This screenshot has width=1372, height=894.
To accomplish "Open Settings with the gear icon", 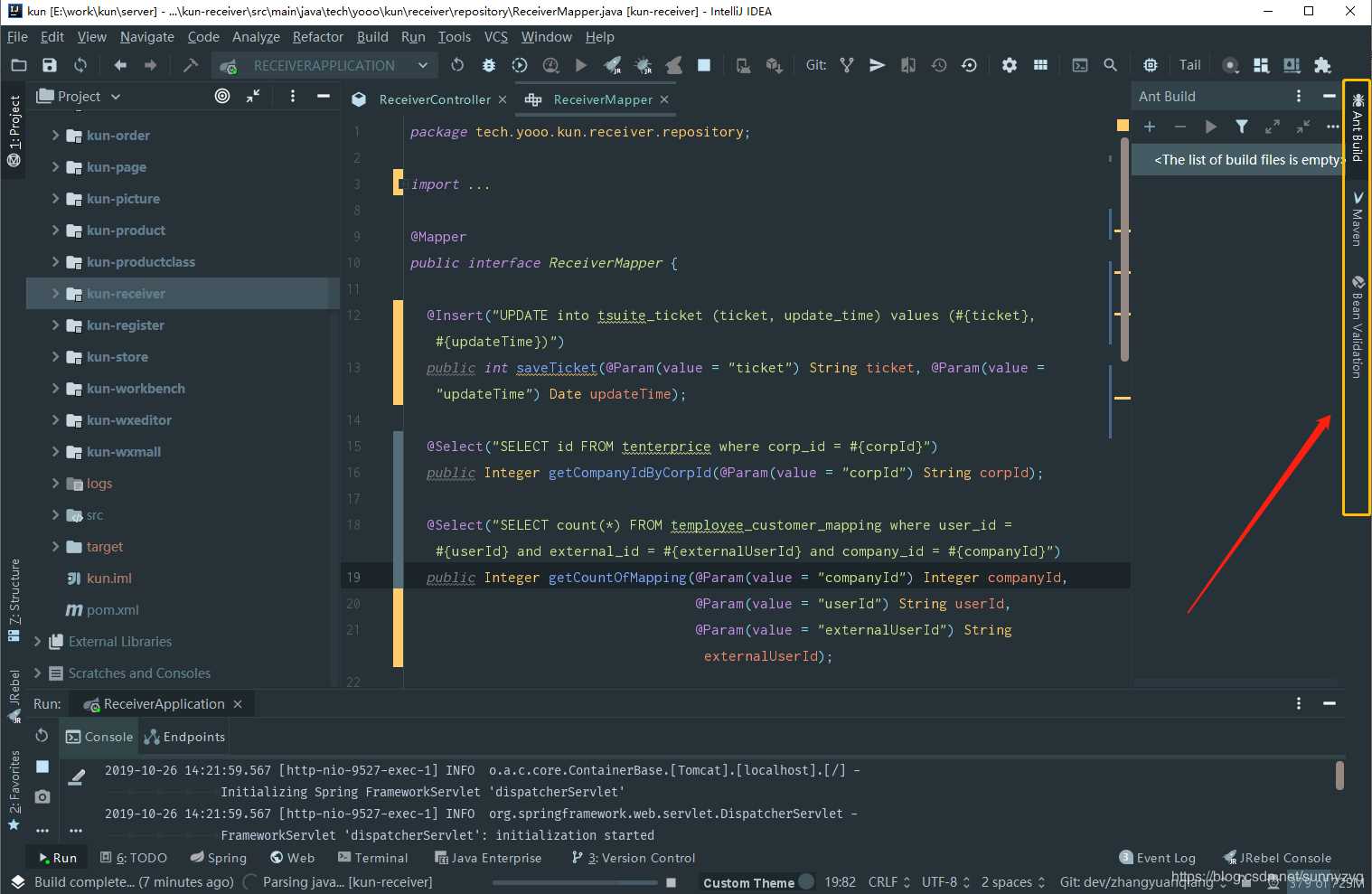I will 1009,65.
